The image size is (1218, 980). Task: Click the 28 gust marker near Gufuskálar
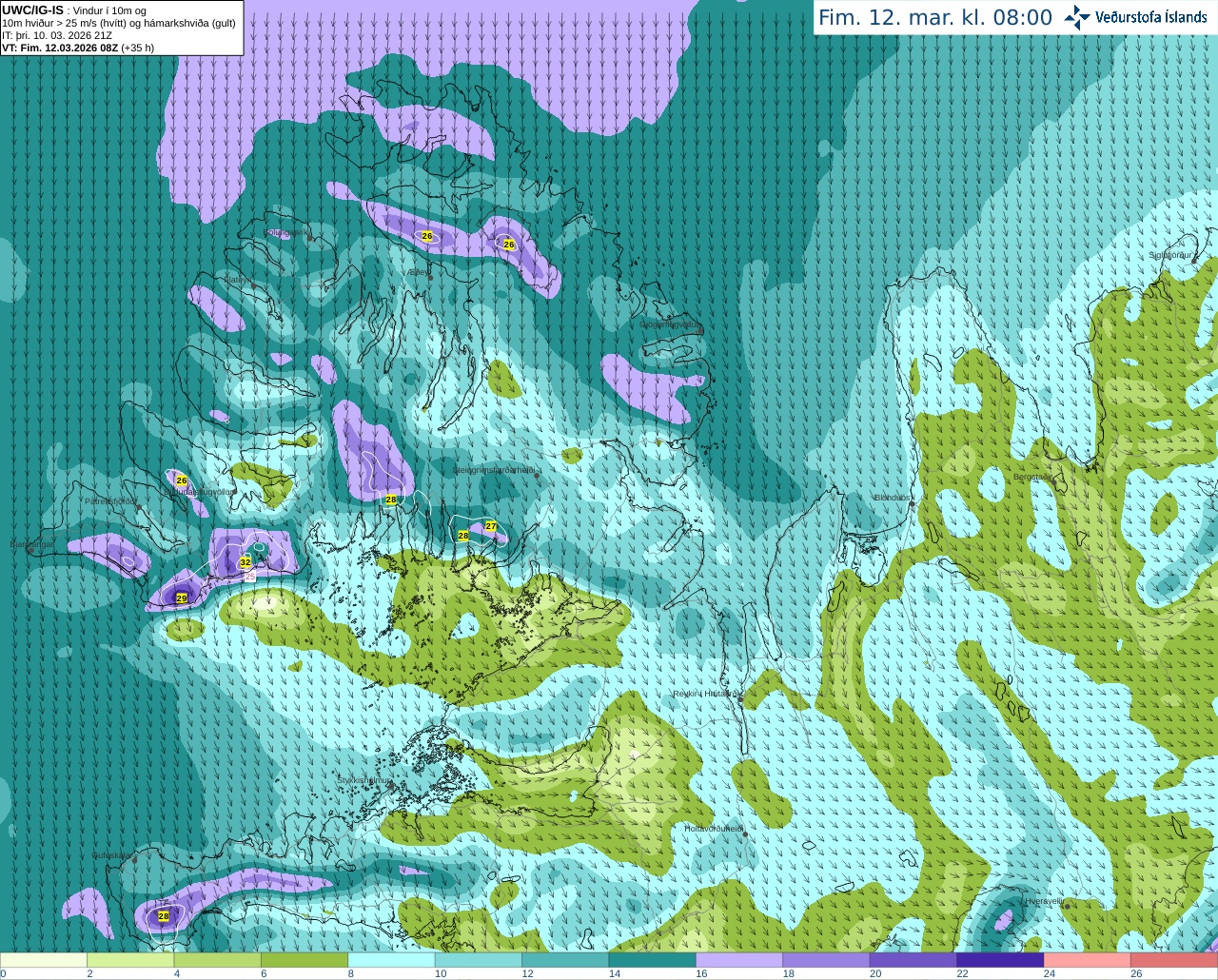(x=164, y=916)
